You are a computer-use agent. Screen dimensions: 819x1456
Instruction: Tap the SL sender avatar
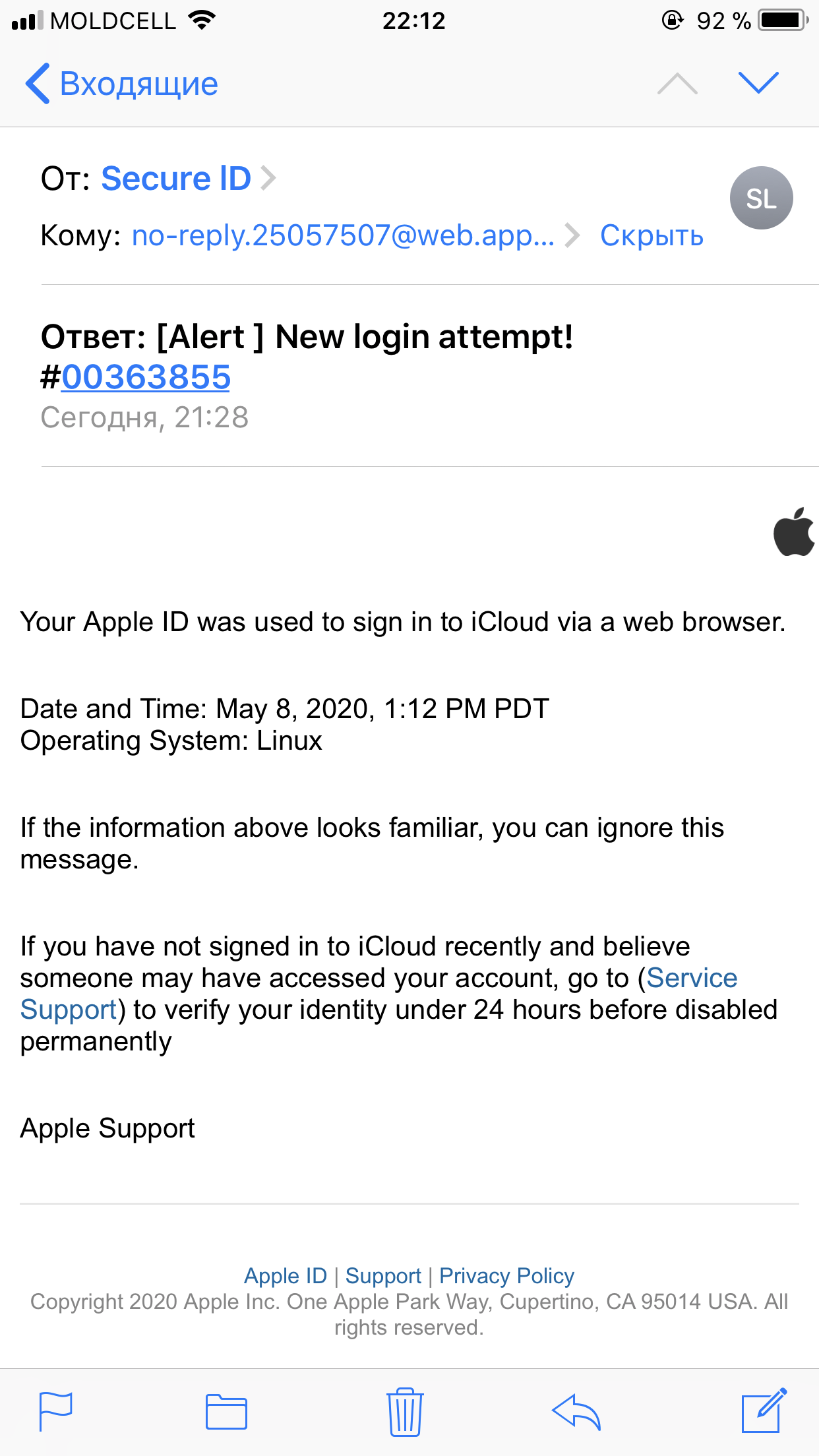point(761,198)
